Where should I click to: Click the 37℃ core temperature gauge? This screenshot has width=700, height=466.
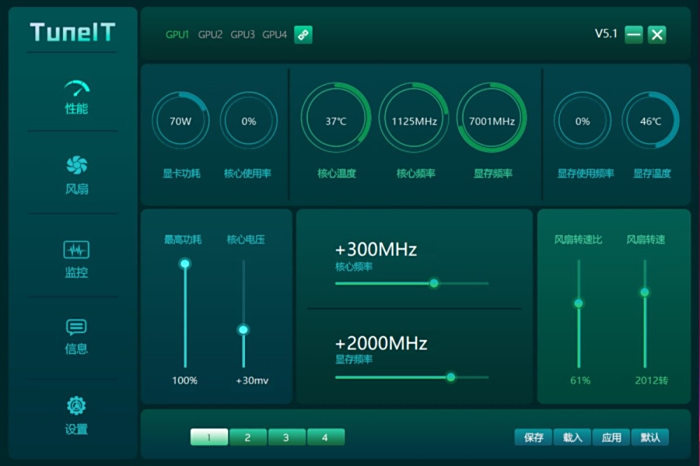(x=336, y=118)
